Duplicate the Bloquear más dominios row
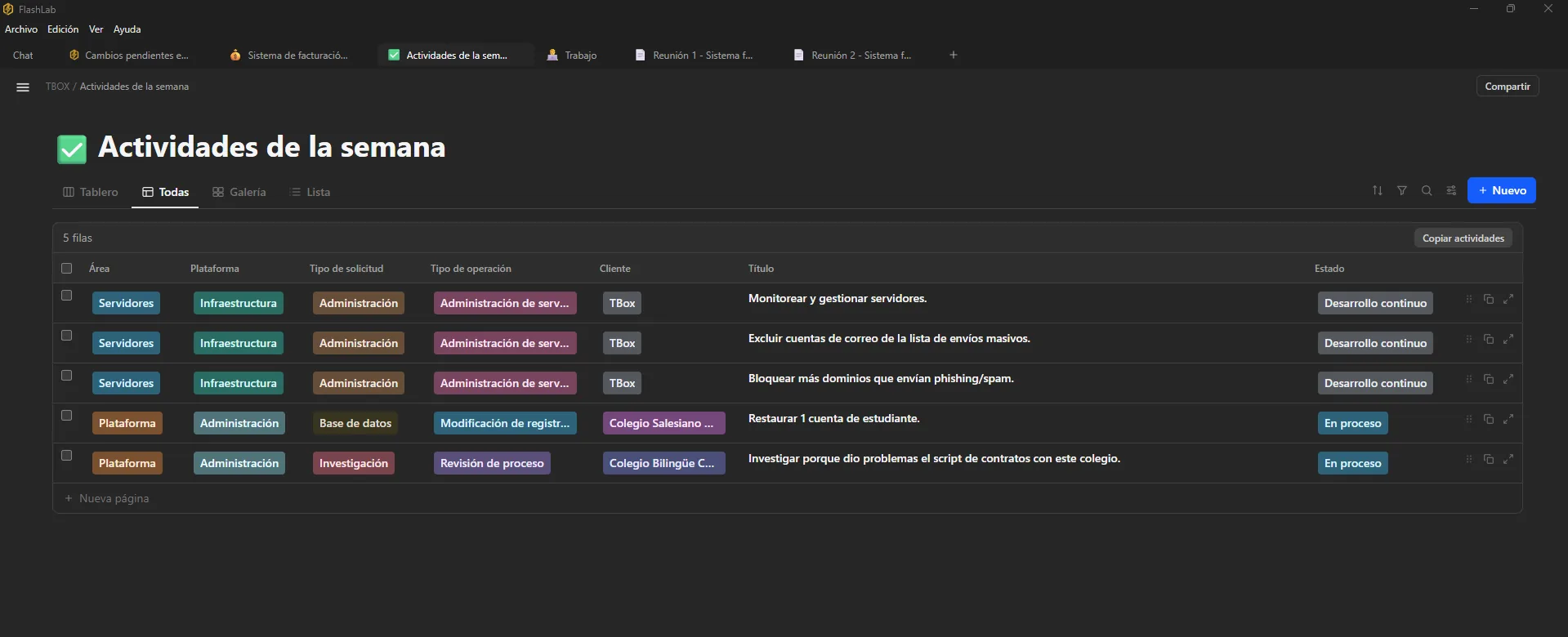Screen dimensions: 1568x637 [1489, 379]
